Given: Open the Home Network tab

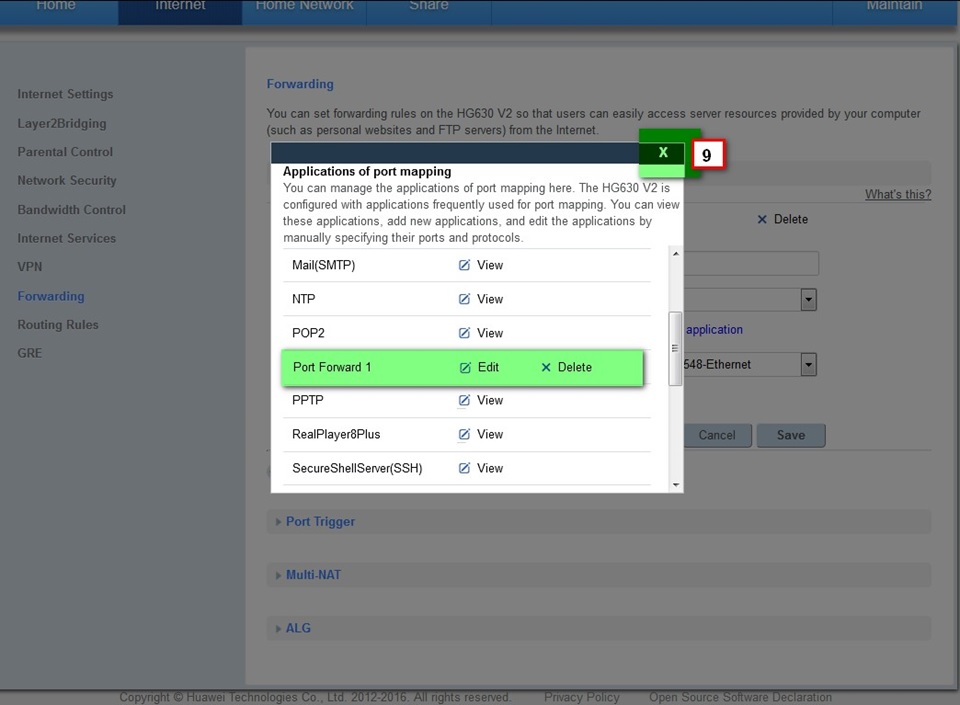Looking at the screenshot, I should [x=304, y=6].
